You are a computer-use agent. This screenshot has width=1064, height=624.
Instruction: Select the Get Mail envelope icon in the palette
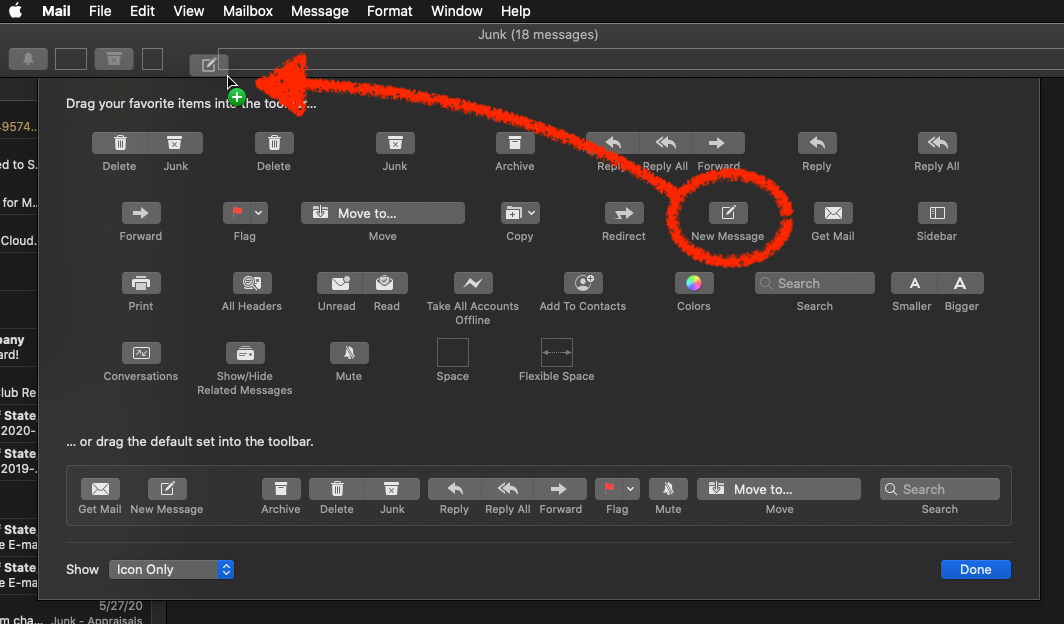pyautogui.click(x=833, y=213)
